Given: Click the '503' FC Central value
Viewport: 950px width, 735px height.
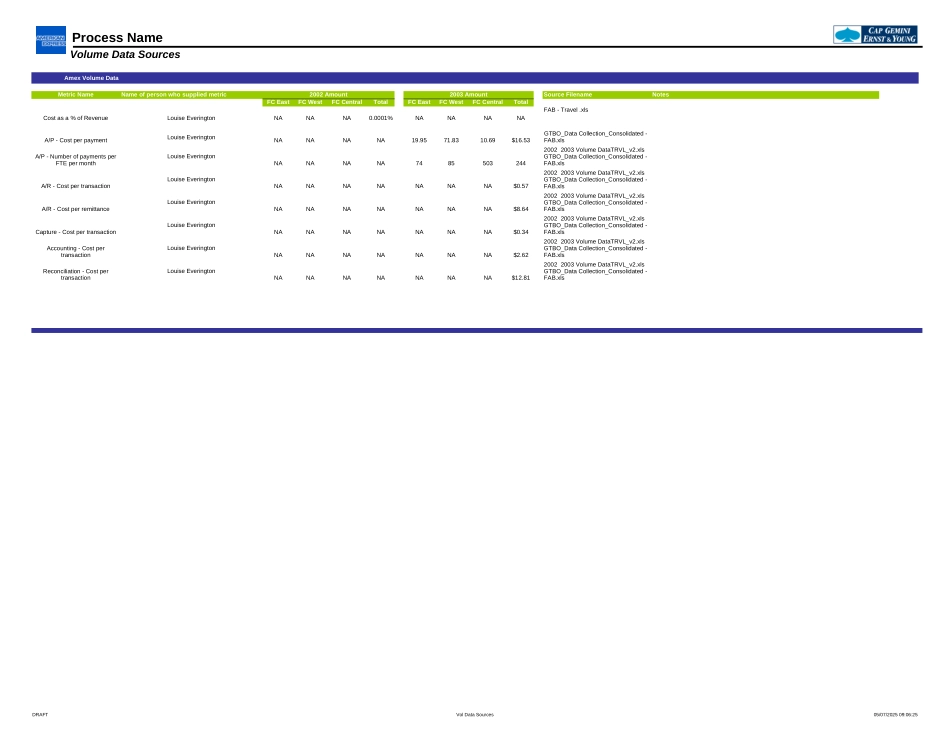Looking at the screenshot, I should click(x=488, y=163).
